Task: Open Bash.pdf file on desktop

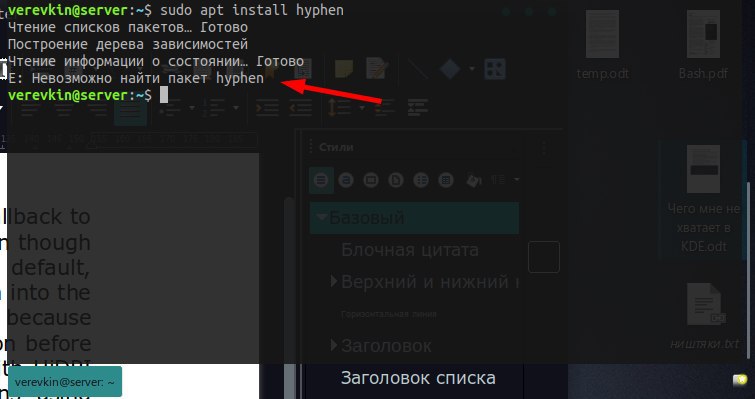Action: tap(703, 46)
